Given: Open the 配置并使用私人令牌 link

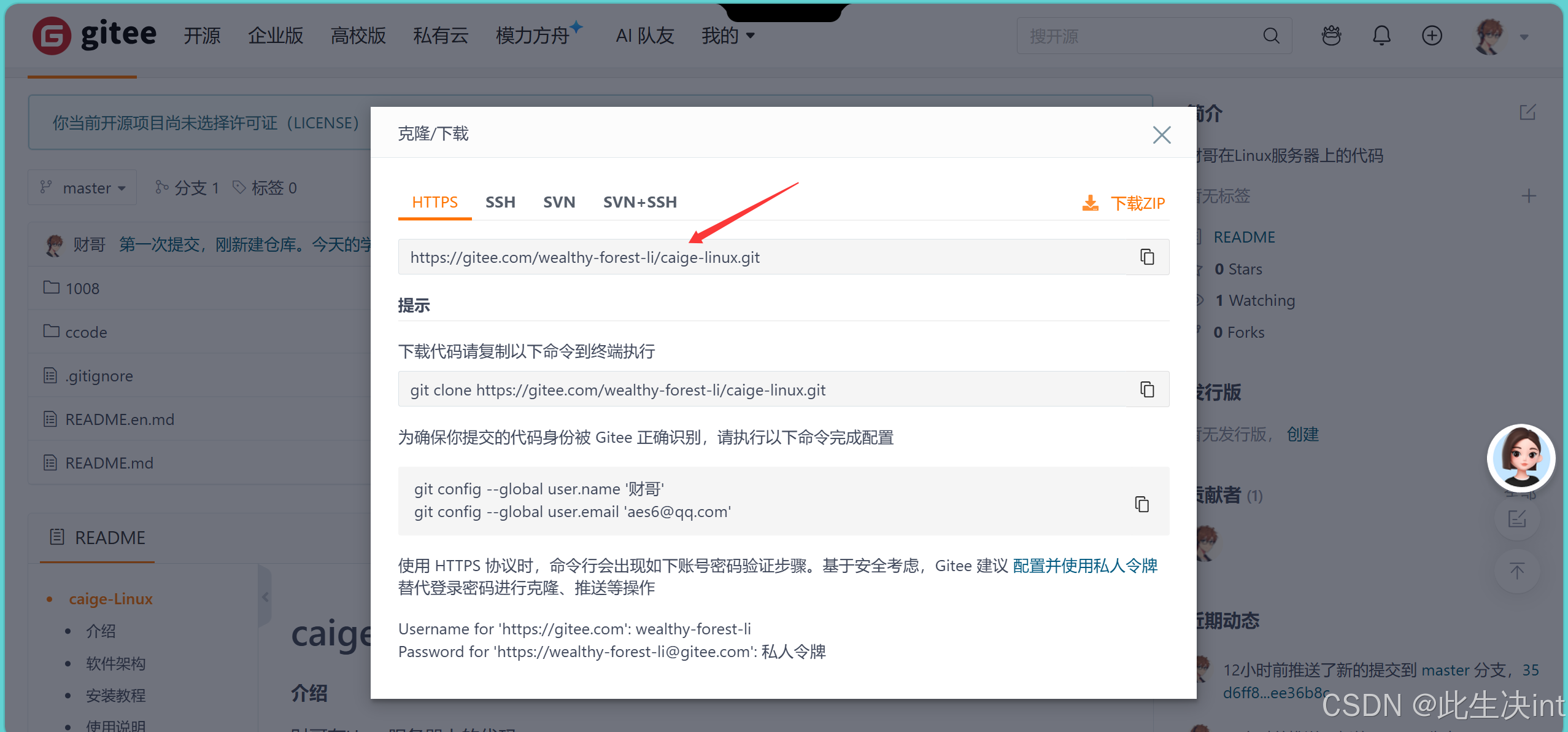Looking at the screenshot, I should 1085,566.
